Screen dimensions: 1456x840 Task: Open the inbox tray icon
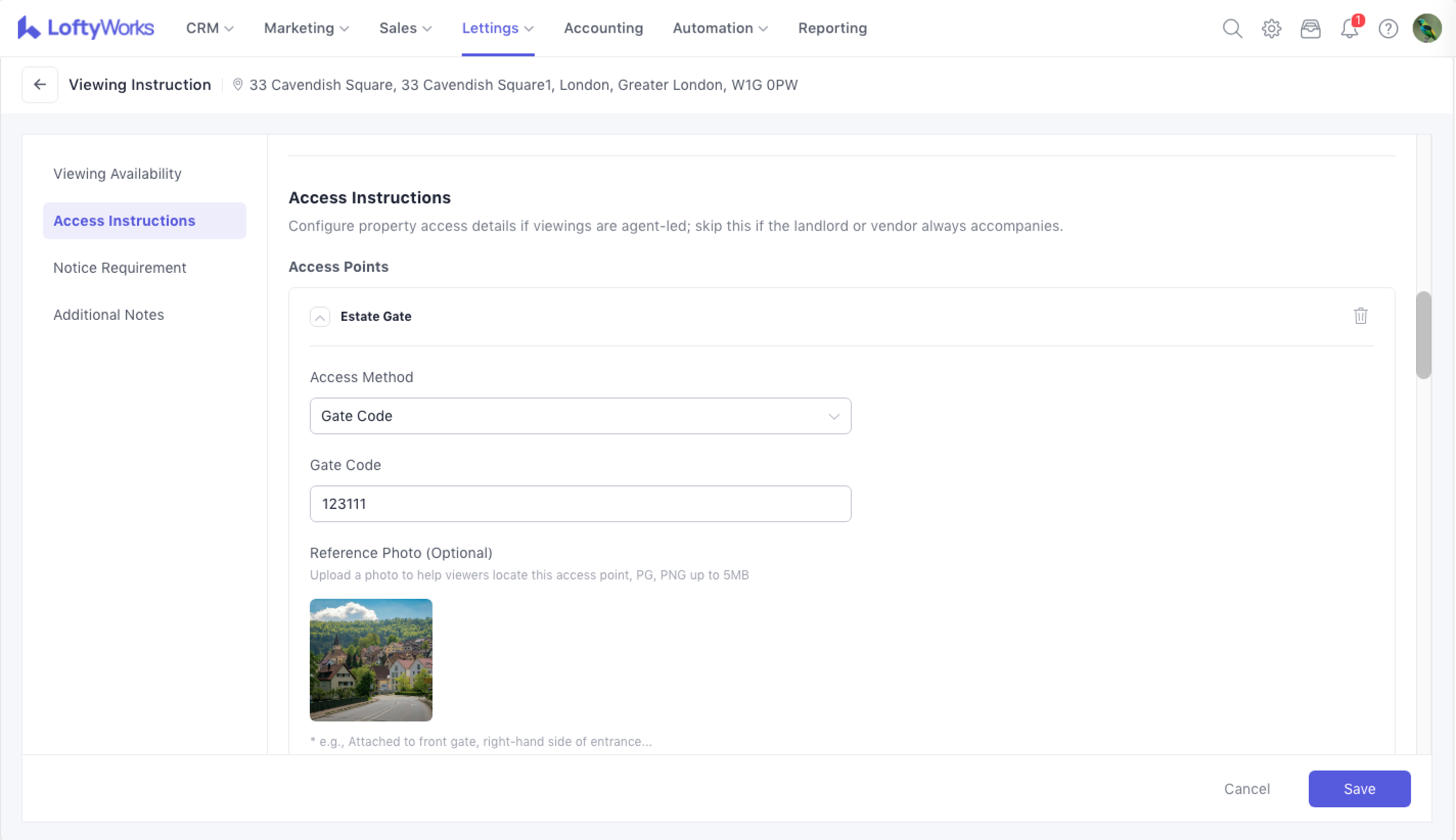click(x=1310, y=28)
